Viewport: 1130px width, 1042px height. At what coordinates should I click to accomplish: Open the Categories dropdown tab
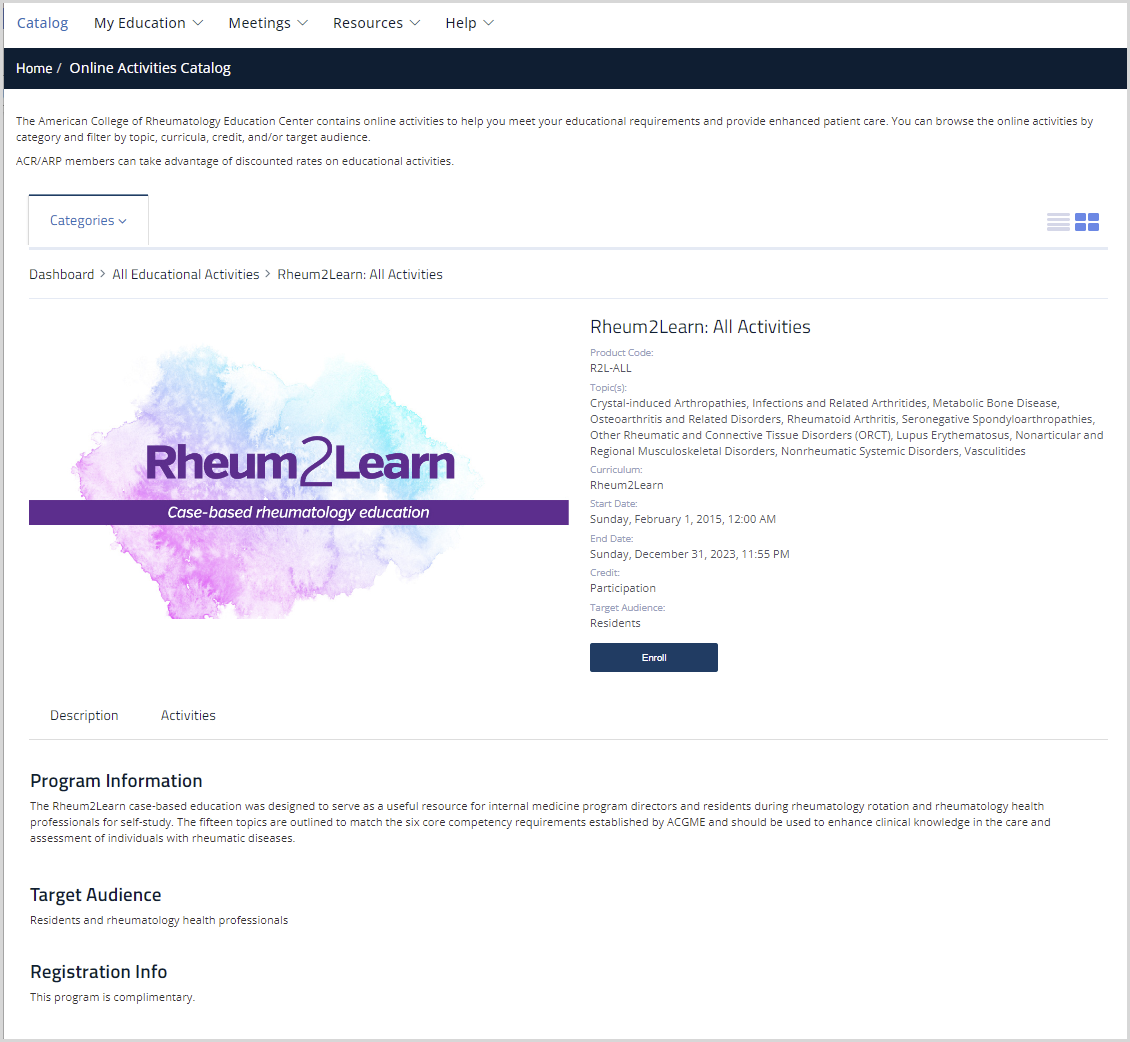point(88,221)
